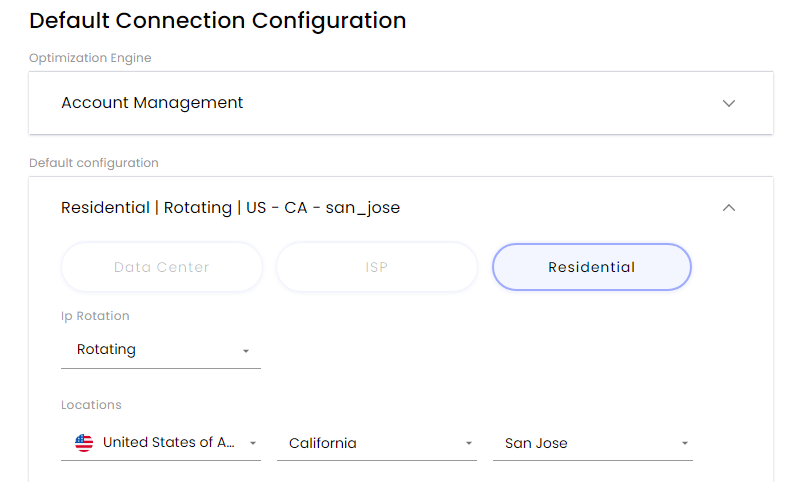Click the arrow beside Rotating
The width and height of the screenshot is (804, 482).
tap(246, 351)
